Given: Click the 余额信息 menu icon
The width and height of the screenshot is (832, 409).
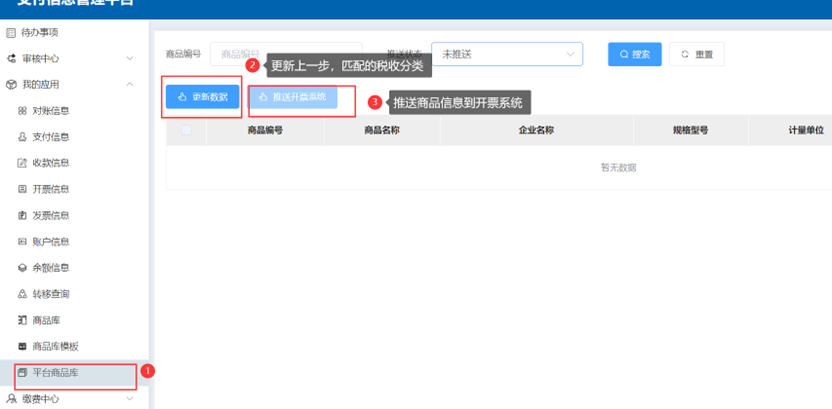Looking at the screenshot, I should 22,268.
